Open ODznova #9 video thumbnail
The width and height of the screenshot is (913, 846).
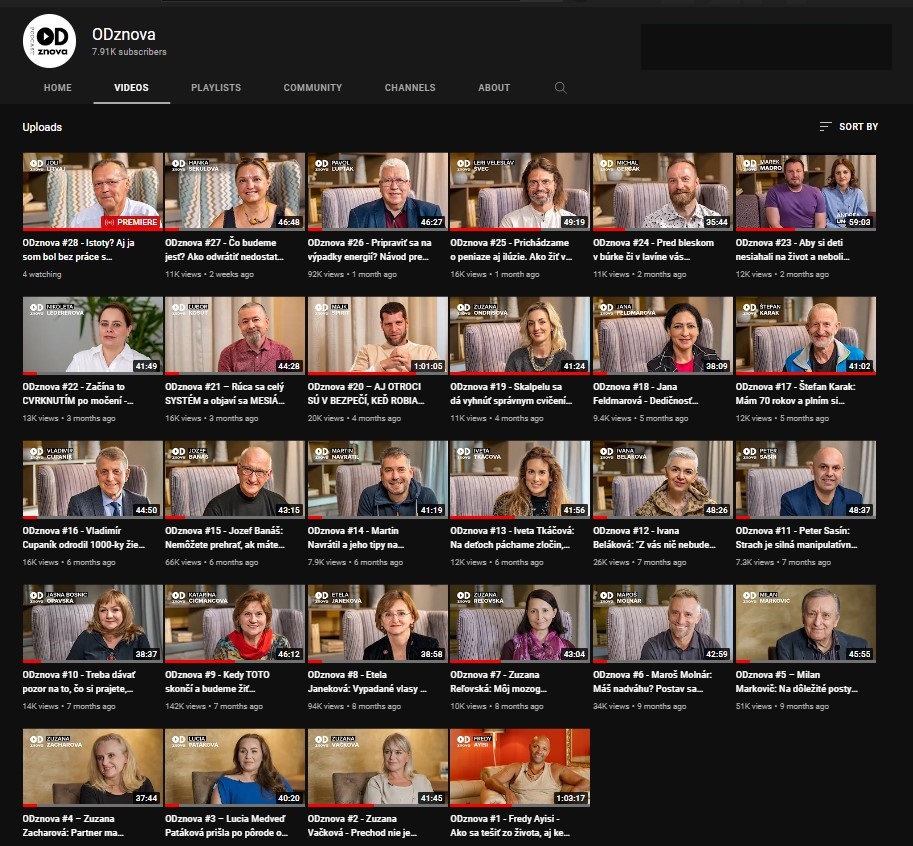pos(235,624)
